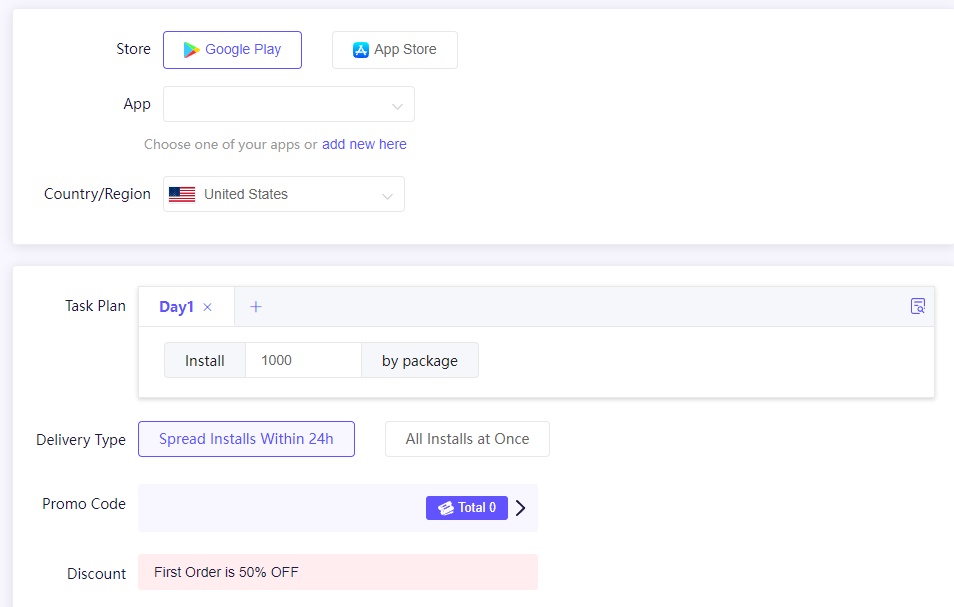
Task: Open the by package selector
Action: [x=420, y=361]
